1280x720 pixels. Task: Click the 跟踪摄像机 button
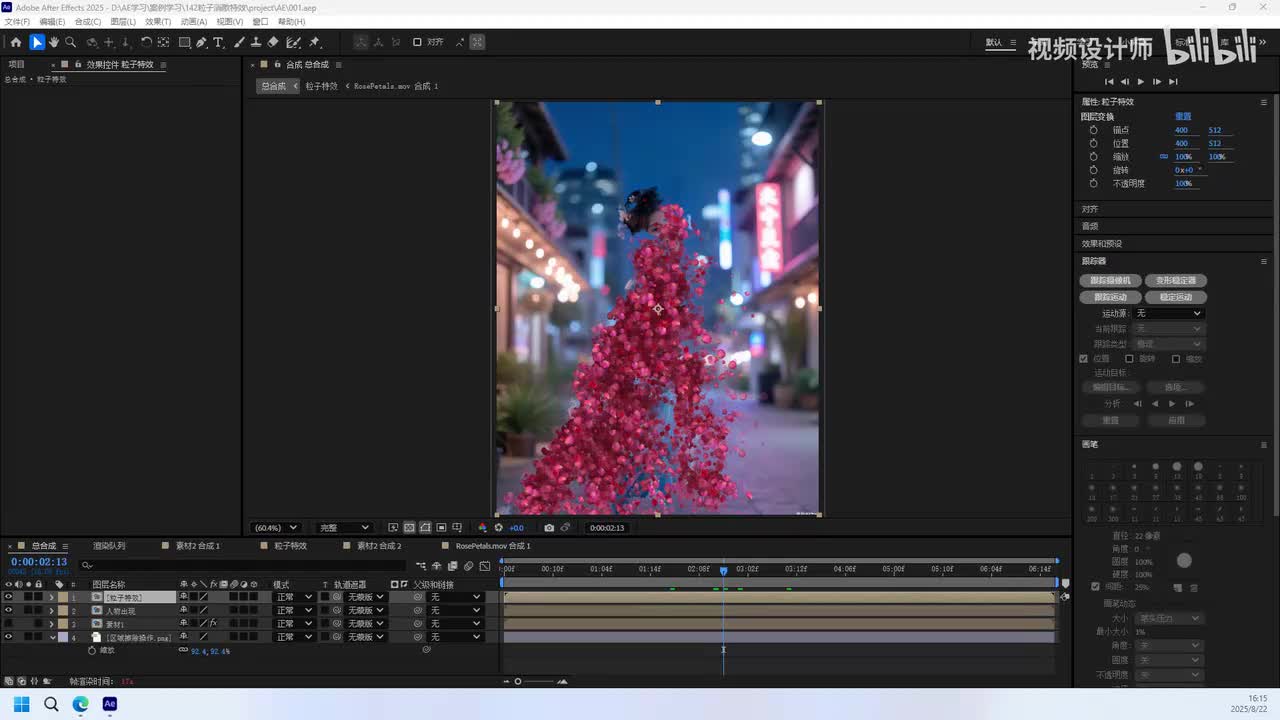pos(1110,281)
